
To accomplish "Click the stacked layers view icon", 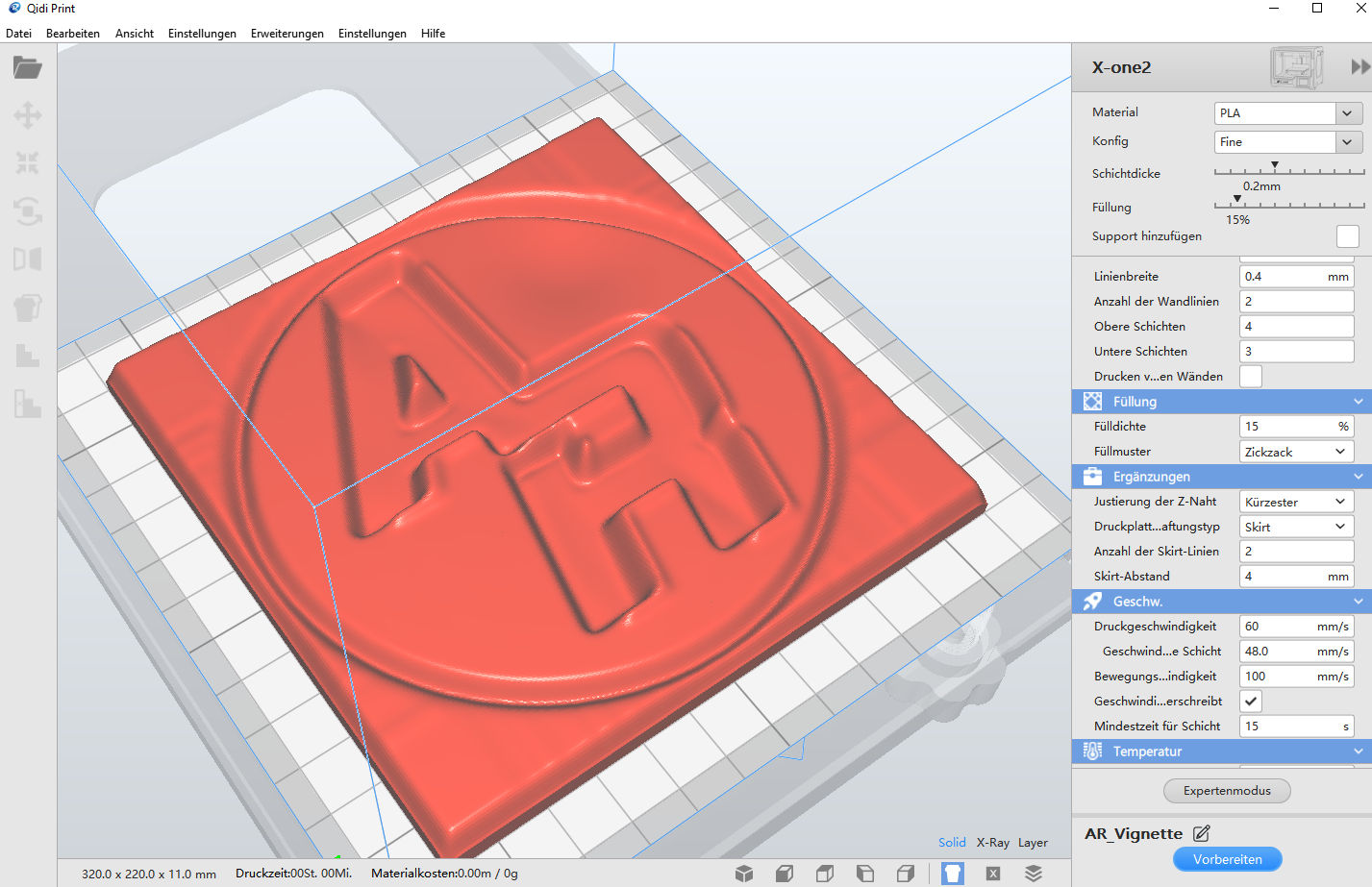I will coord(1034,873).
